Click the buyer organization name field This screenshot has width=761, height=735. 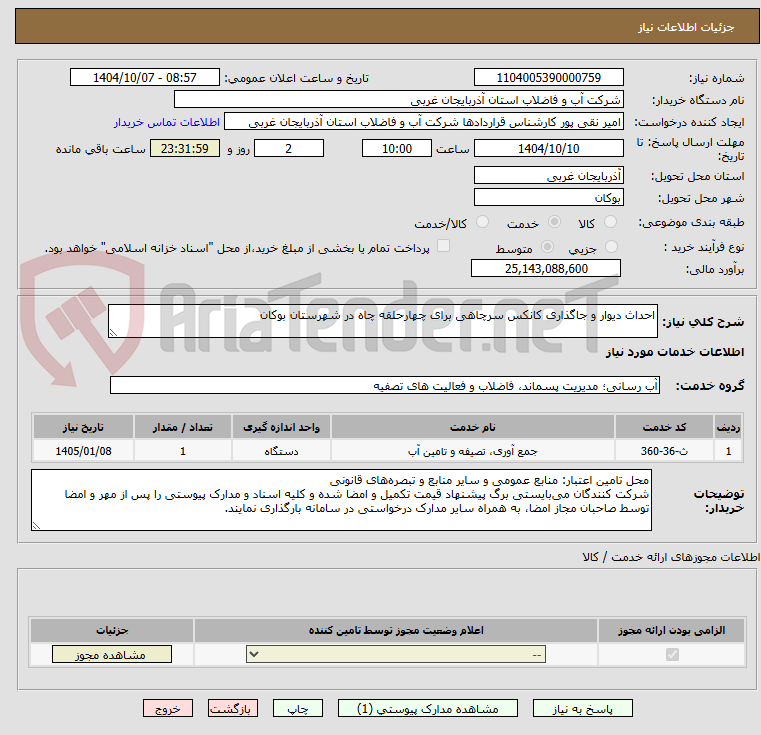(398, 100)
